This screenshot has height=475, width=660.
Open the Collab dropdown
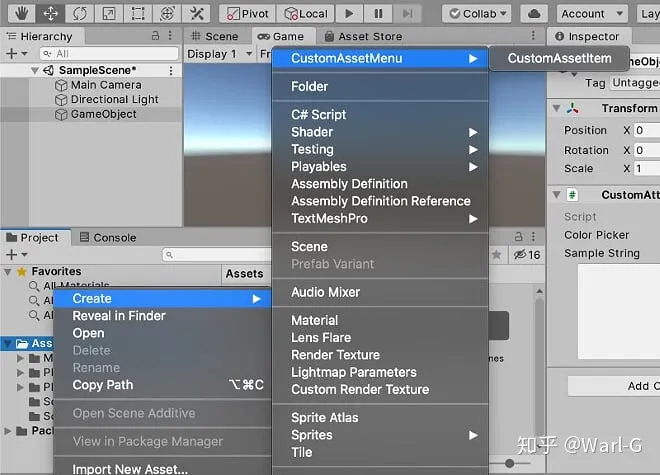click(x=477, y=13)
